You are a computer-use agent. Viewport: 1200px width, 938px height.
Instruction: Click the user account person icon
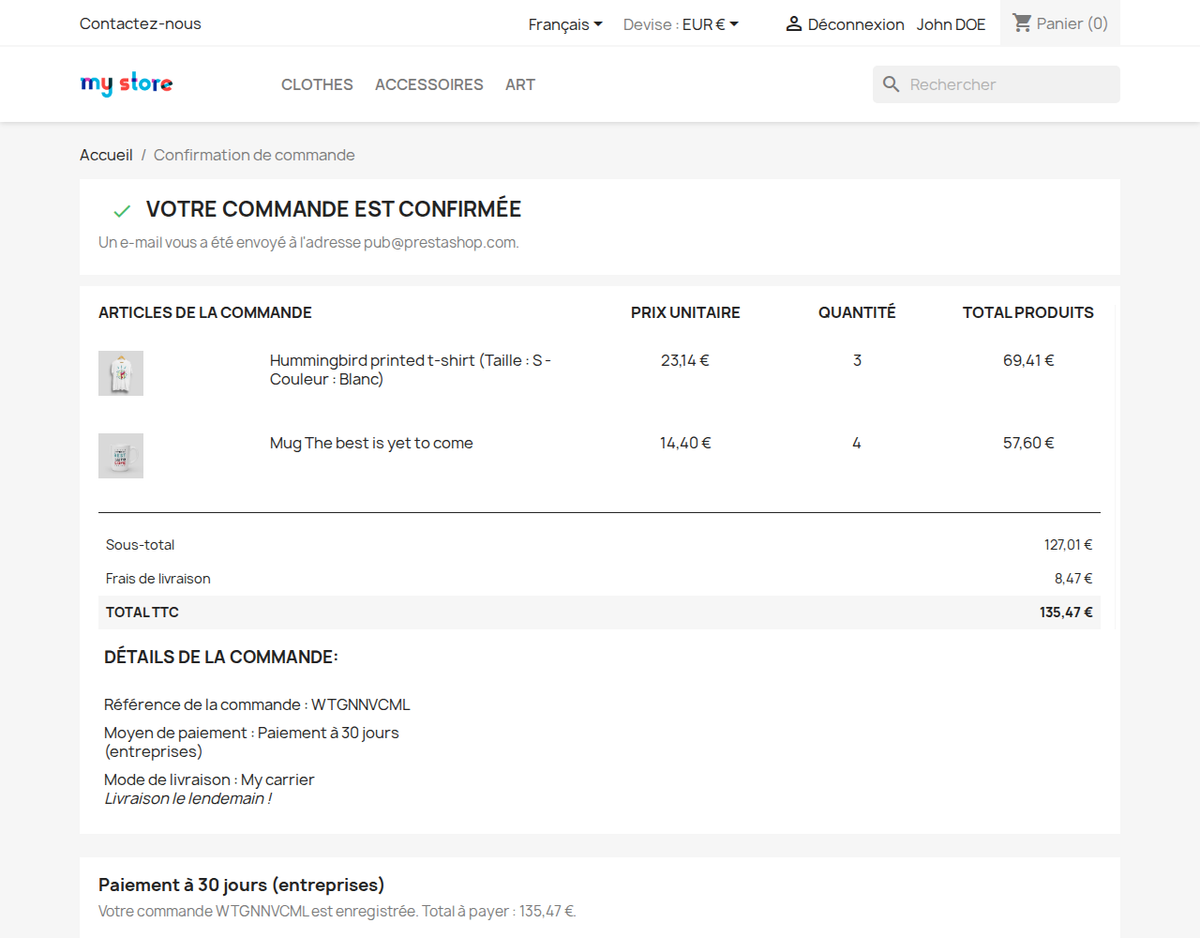[794, 24]
